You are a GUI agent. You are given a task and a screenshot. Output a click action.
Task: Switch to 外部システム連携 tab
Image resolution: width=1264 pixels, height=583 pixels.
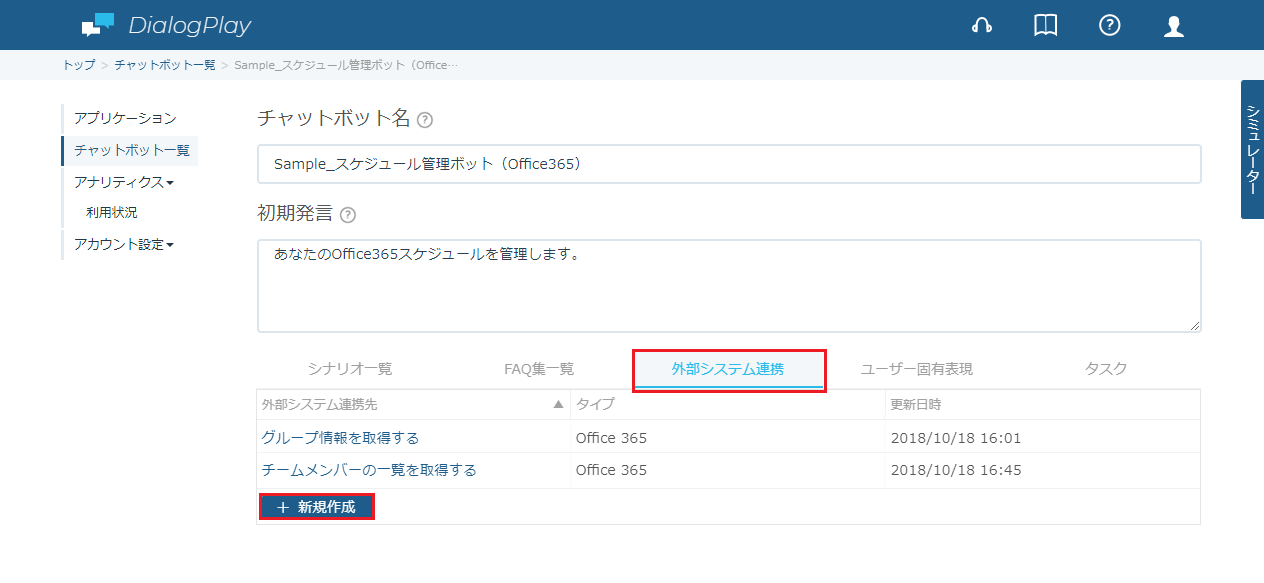[x=728, y=370]
